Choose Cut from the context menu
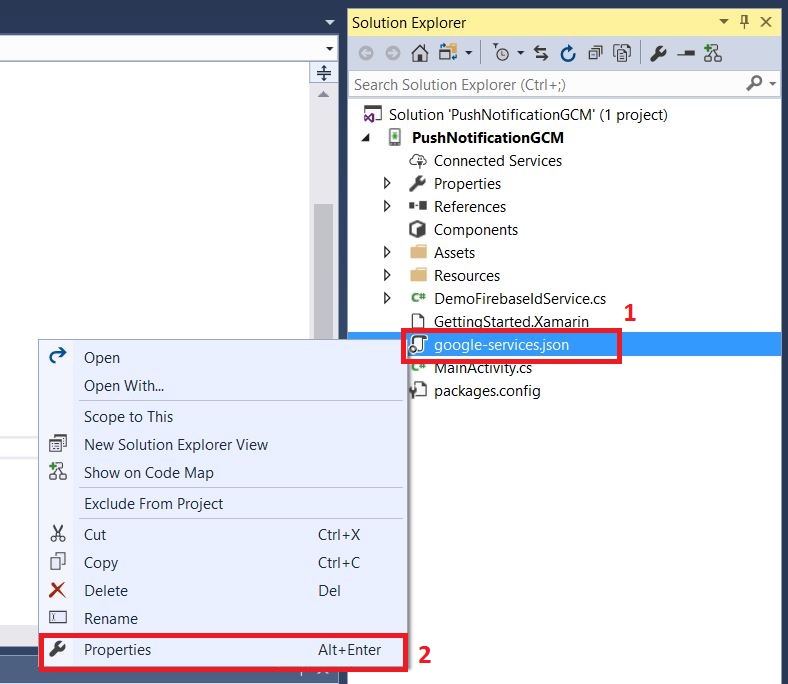The width and height of the screenshot is (788, 684). coord(223,535)
